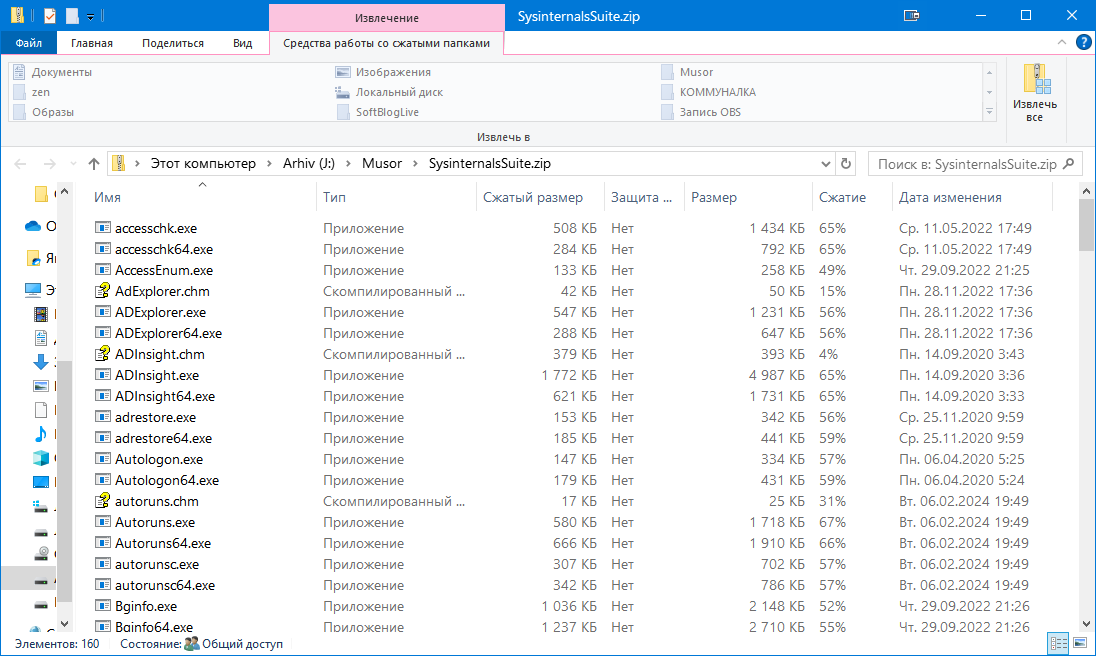The height and width of the screenshot is (656, 1096).
Task: Switch to the Поделиться ribbon tab
Action: pyautogui.click(x=173, y=43)
